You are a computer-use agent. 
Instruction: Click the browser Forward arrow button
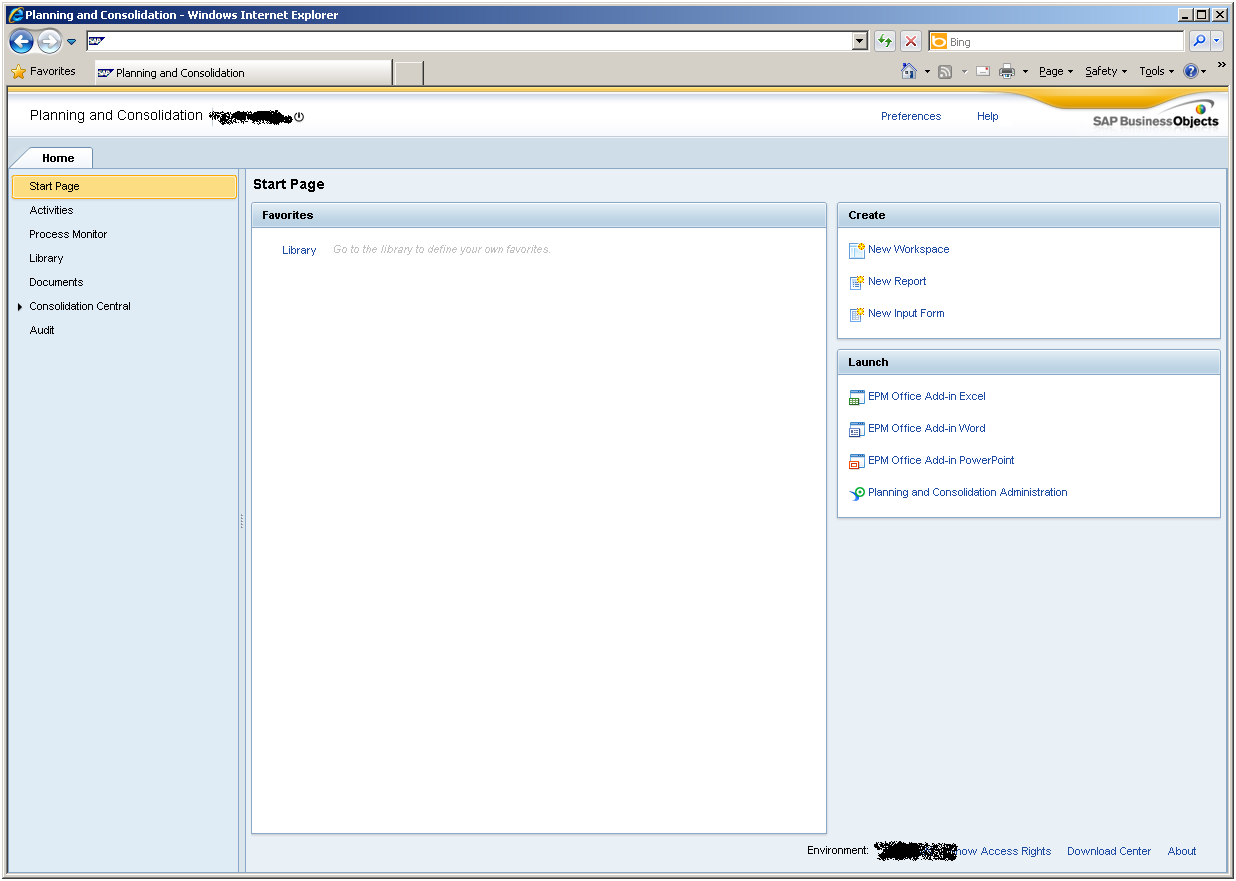pos(49,42)
